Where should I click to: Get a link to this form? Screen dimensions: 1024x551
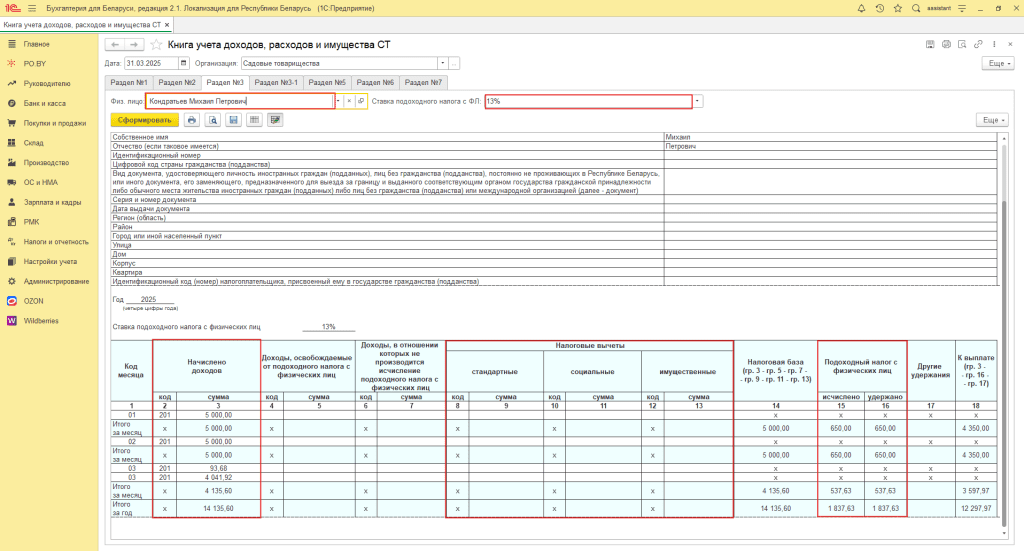point(978,44)
